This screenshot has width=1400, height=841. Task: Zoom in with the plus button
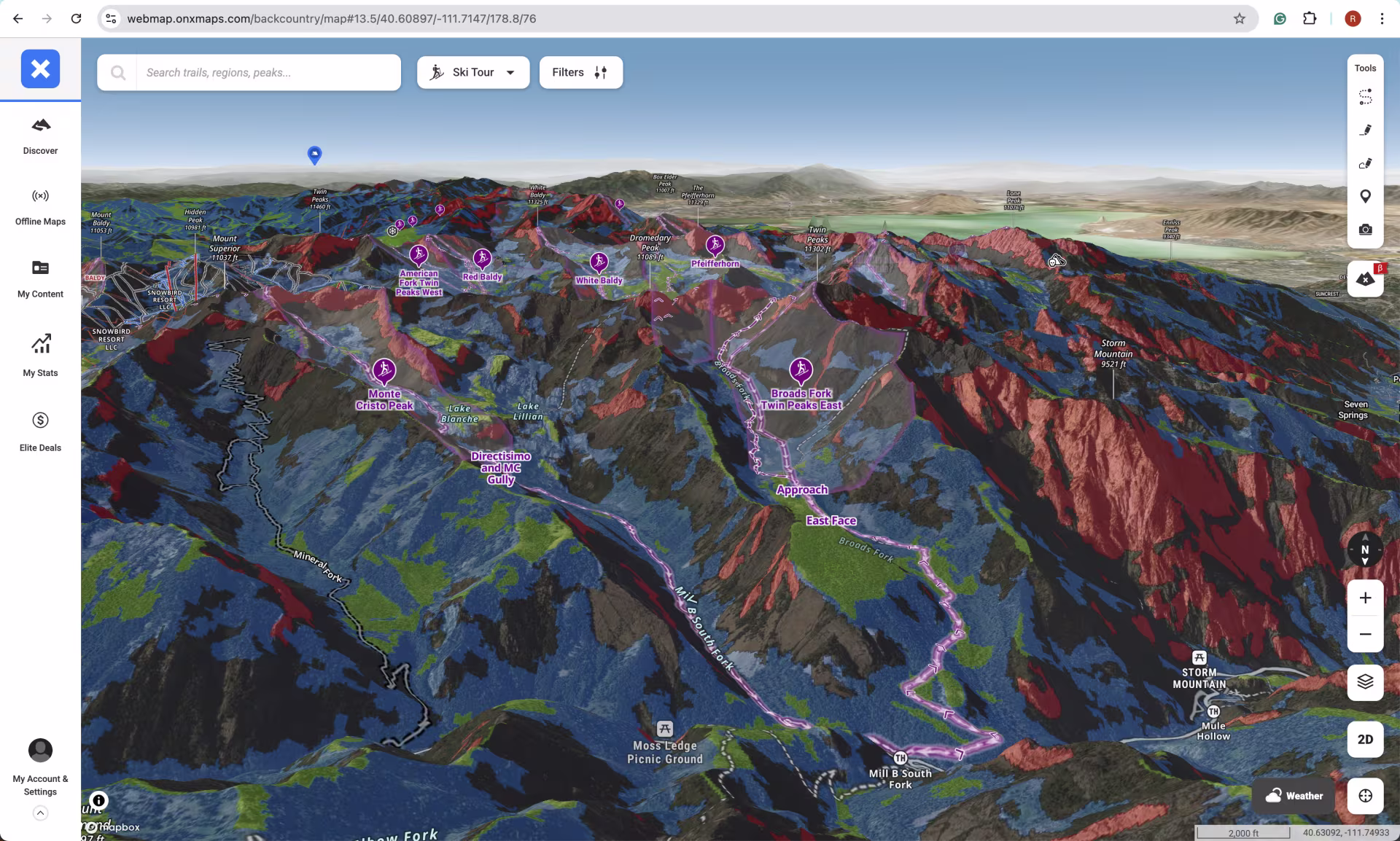pyautogui.click(x=1365, y=598)
